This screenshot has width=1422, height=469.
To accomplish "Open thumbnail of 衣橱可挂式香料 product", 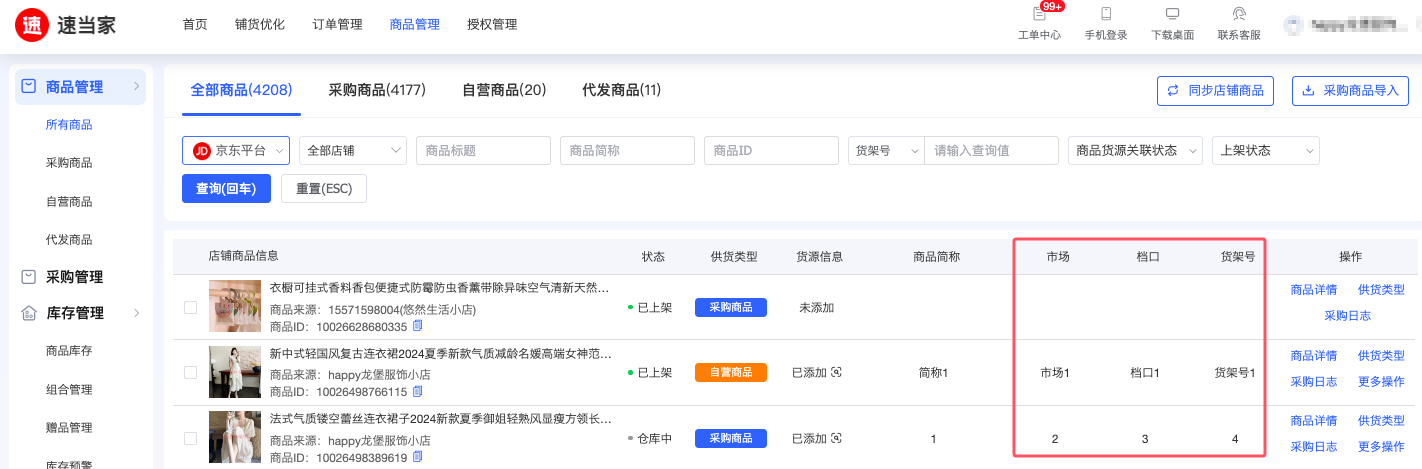I will 235,306.
